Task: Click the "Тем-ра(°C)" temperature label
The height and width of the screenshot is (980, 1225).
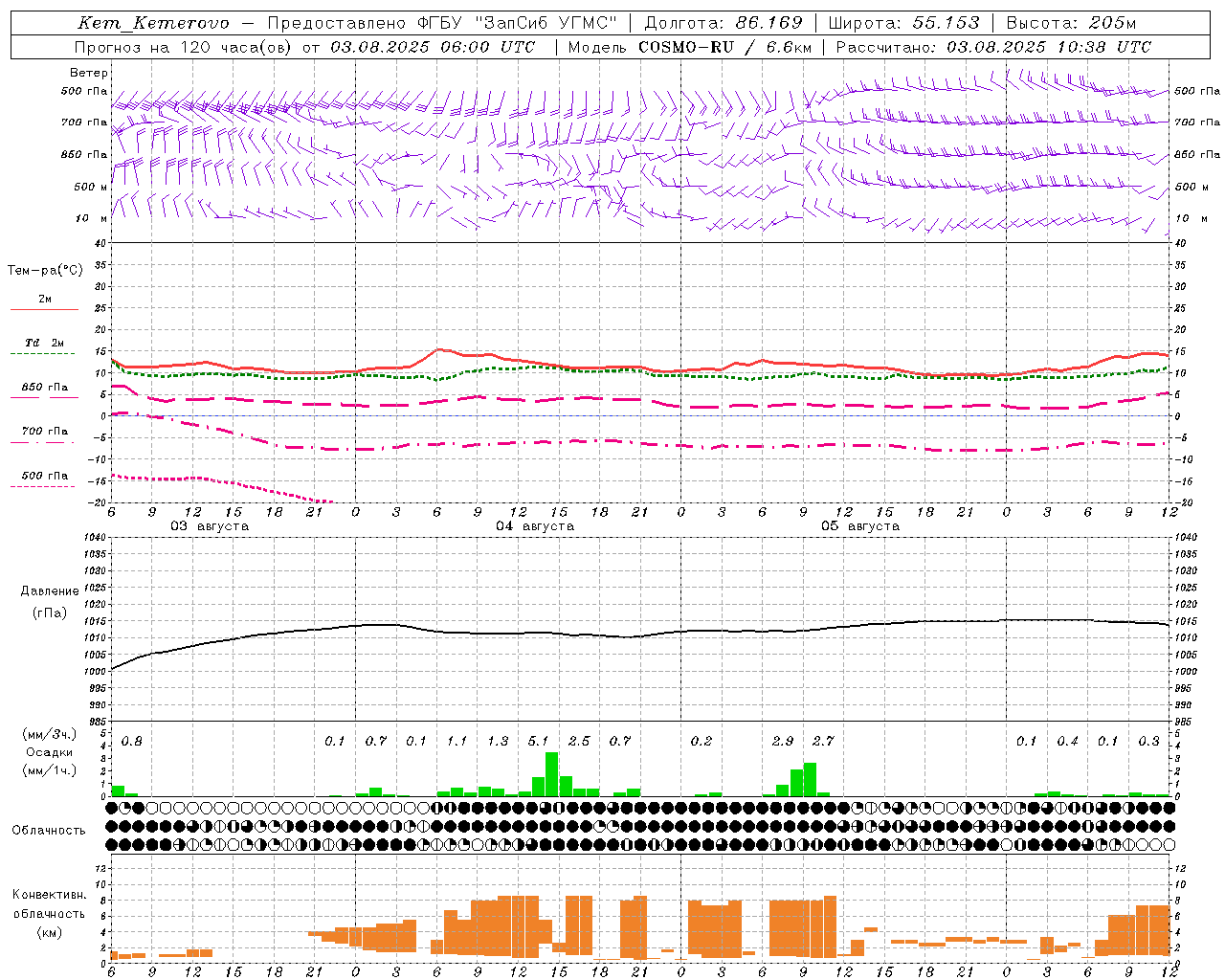Action: (x=45, y=271)
